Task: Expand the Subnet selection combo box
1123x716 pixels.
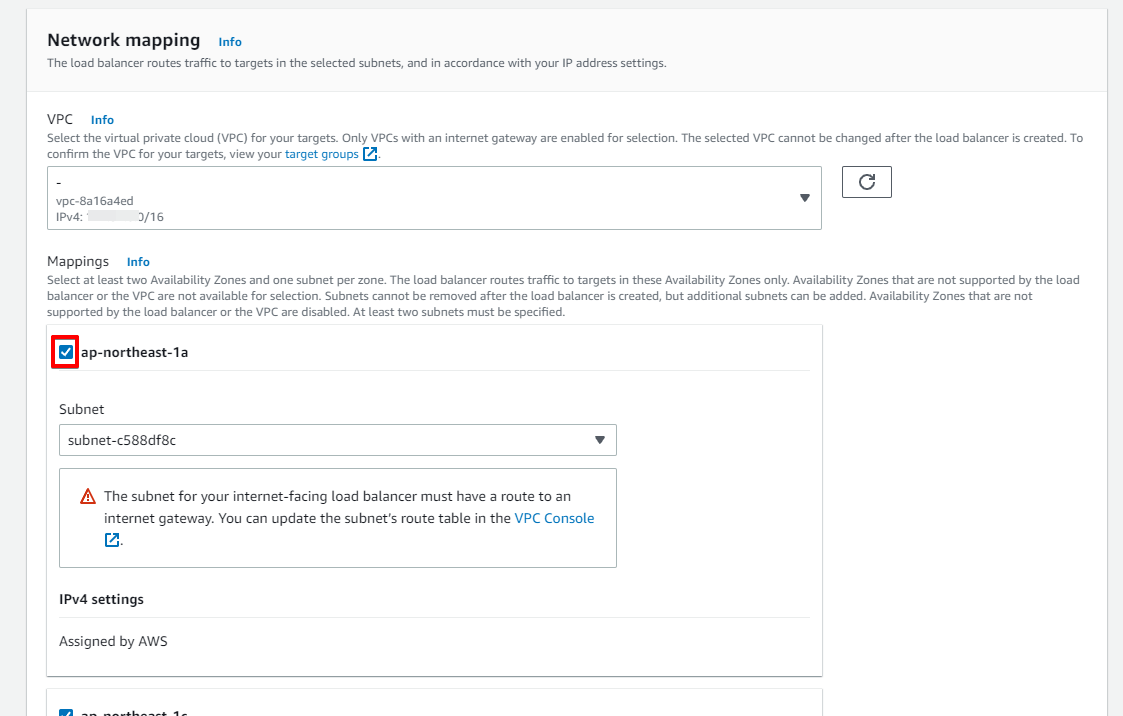Action: pos(337,440)
